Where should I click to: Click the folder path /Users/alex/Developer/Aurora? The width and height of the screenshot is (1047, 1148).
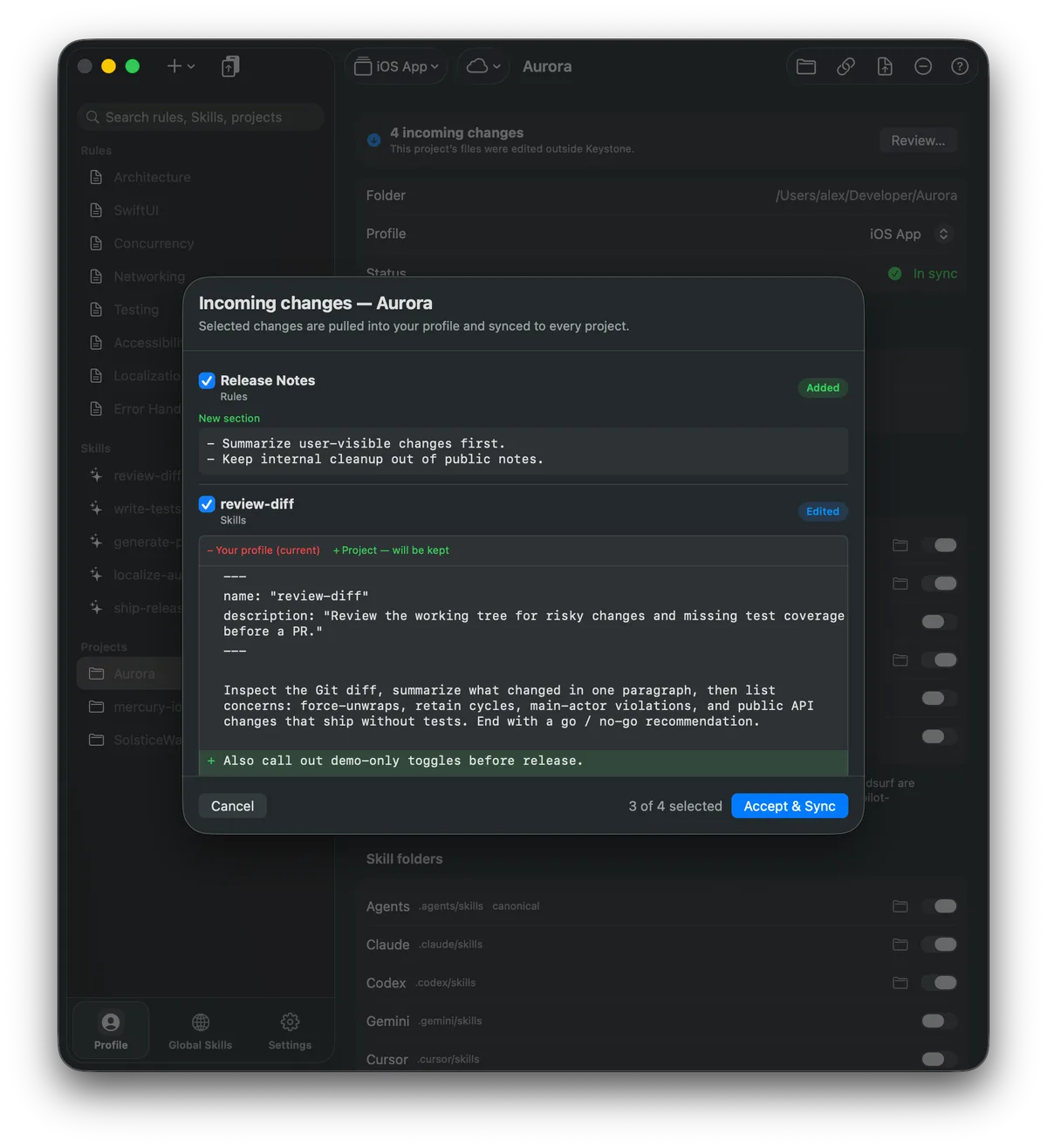click(x=866, y=195)
